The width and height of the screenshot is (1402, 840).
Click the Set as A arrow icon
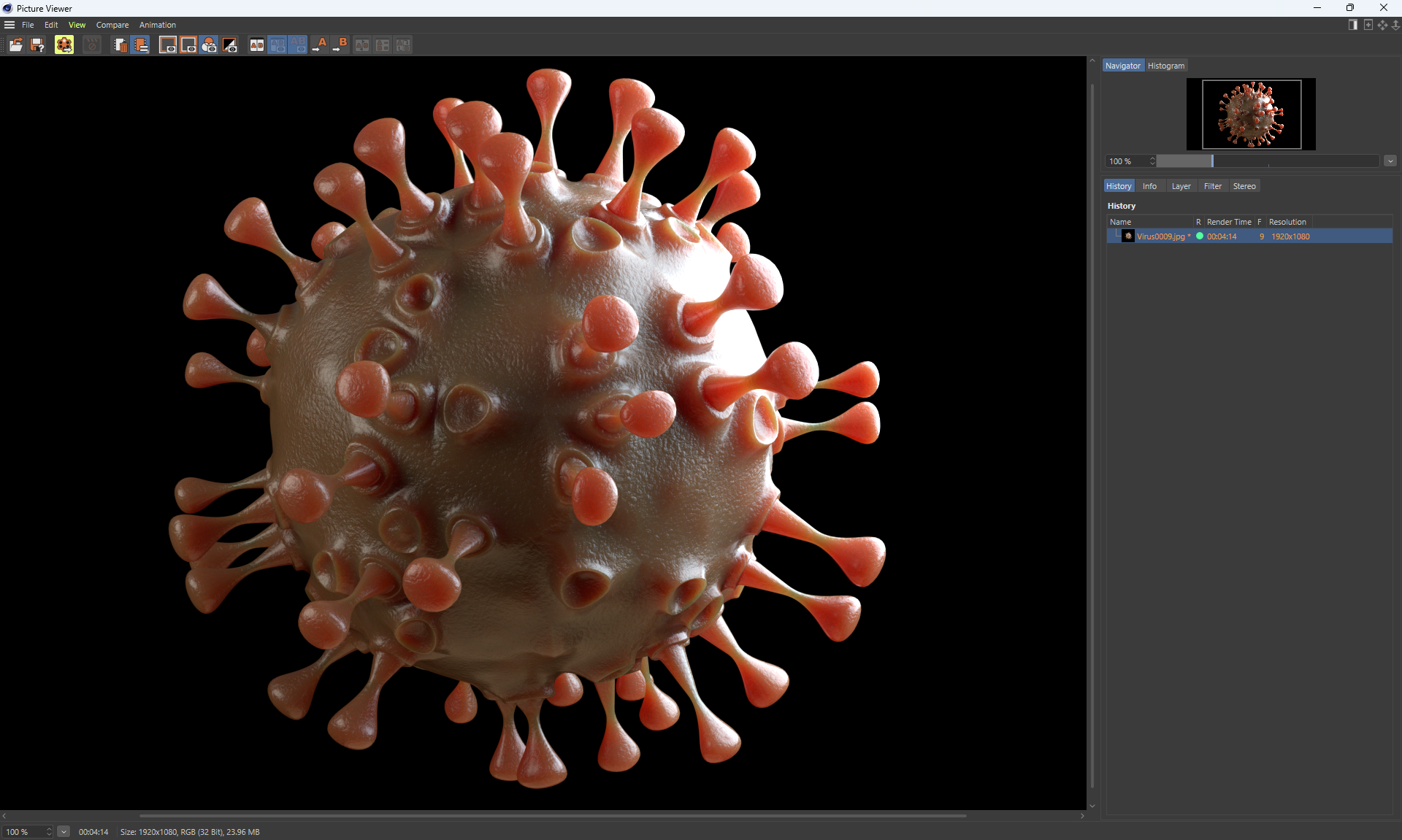point(320,45)
